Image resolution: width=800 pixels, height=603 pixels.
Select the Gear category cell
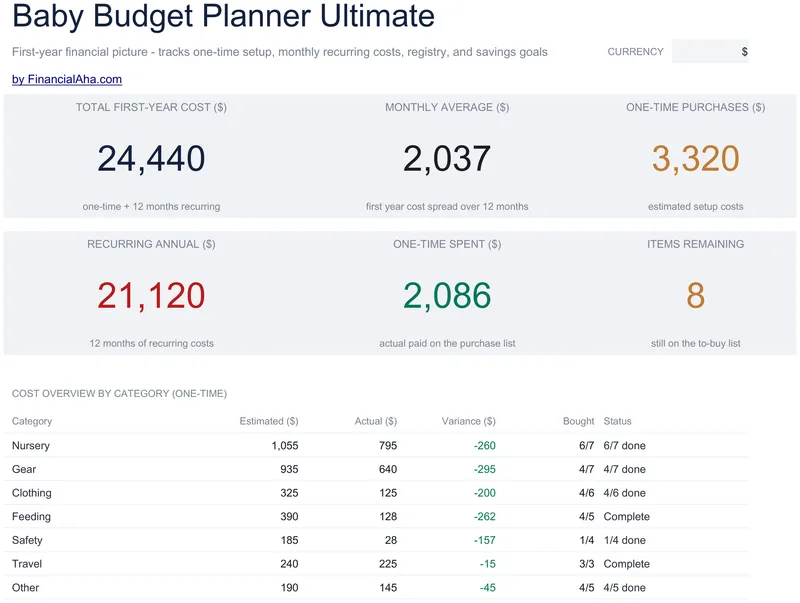[24, 469]
